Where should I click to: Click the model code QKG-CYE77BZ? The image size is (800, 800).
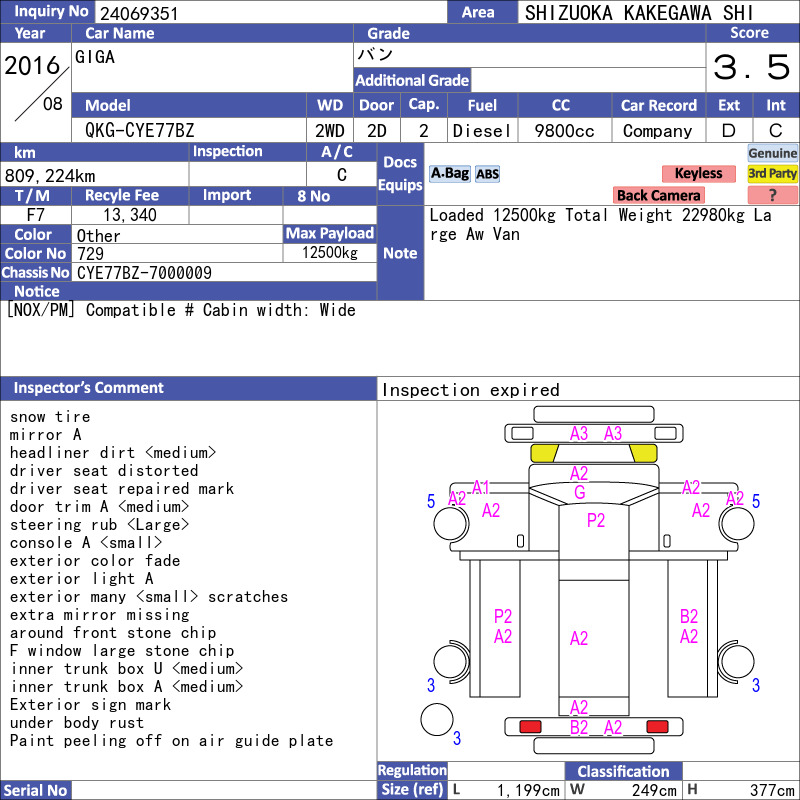(139, 131)
